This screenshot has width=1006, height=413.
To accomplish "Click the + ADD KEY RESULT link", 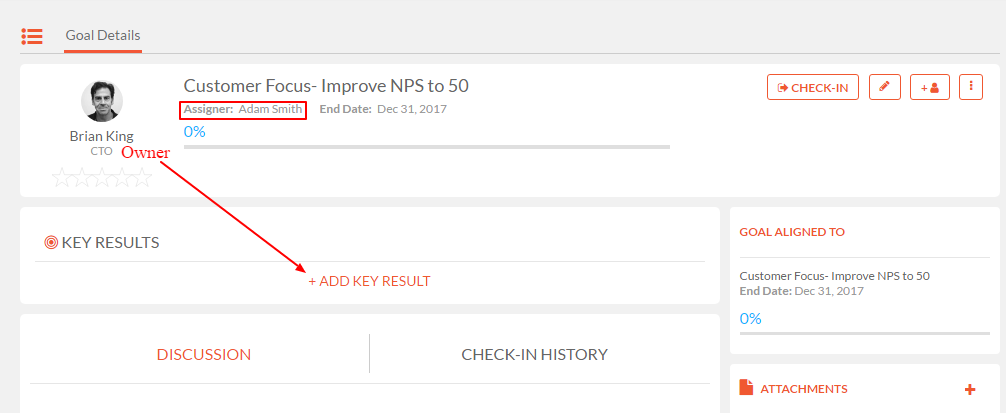I will [370, 281].
